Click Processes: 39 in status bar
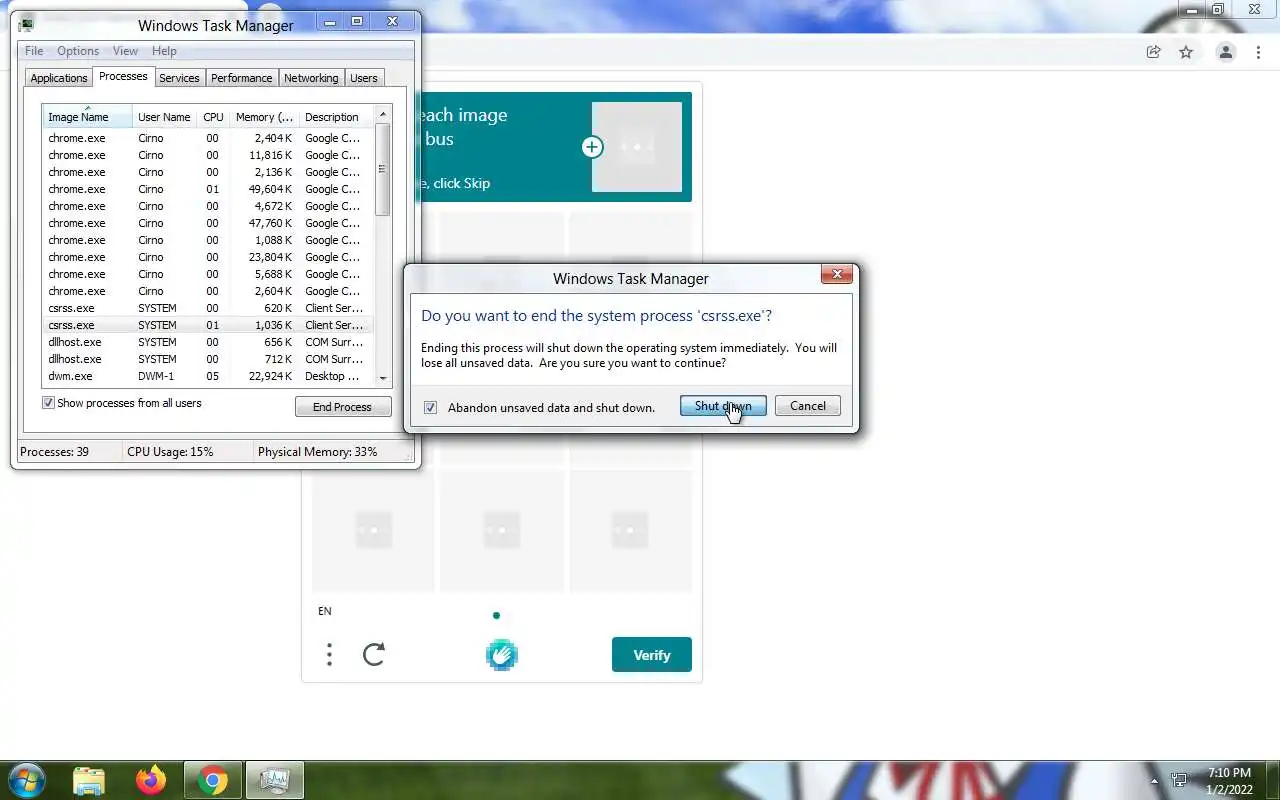This screenshot has height=800, width=1280. [55, 452]
